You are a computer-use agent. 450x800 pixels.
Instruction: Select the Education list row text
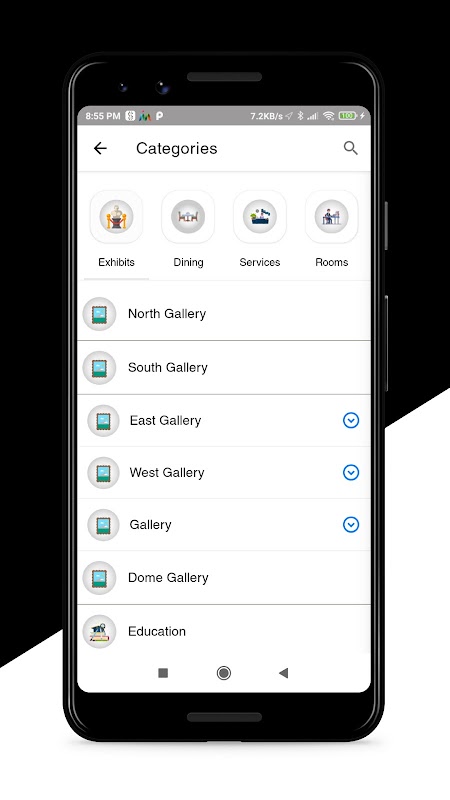(x=157, y=632)
